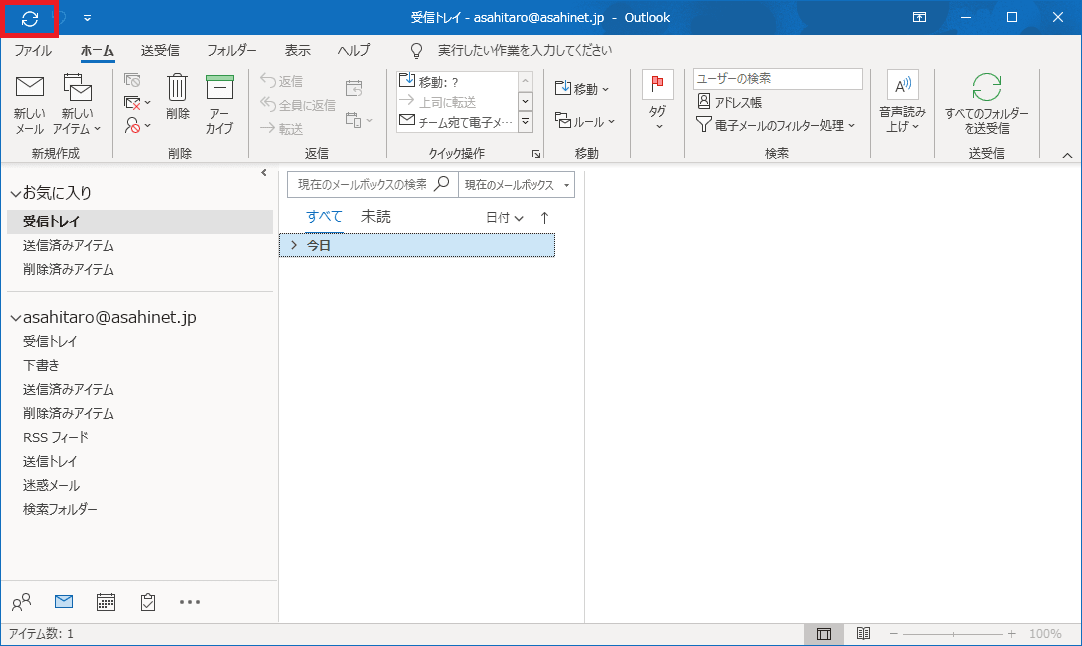Open the People contacts view

pos(21,603)
